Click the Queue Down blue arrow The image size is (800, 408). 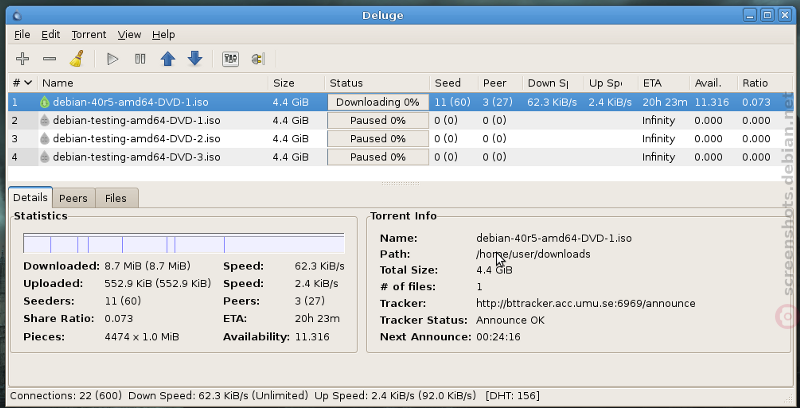tap(195, 59)
